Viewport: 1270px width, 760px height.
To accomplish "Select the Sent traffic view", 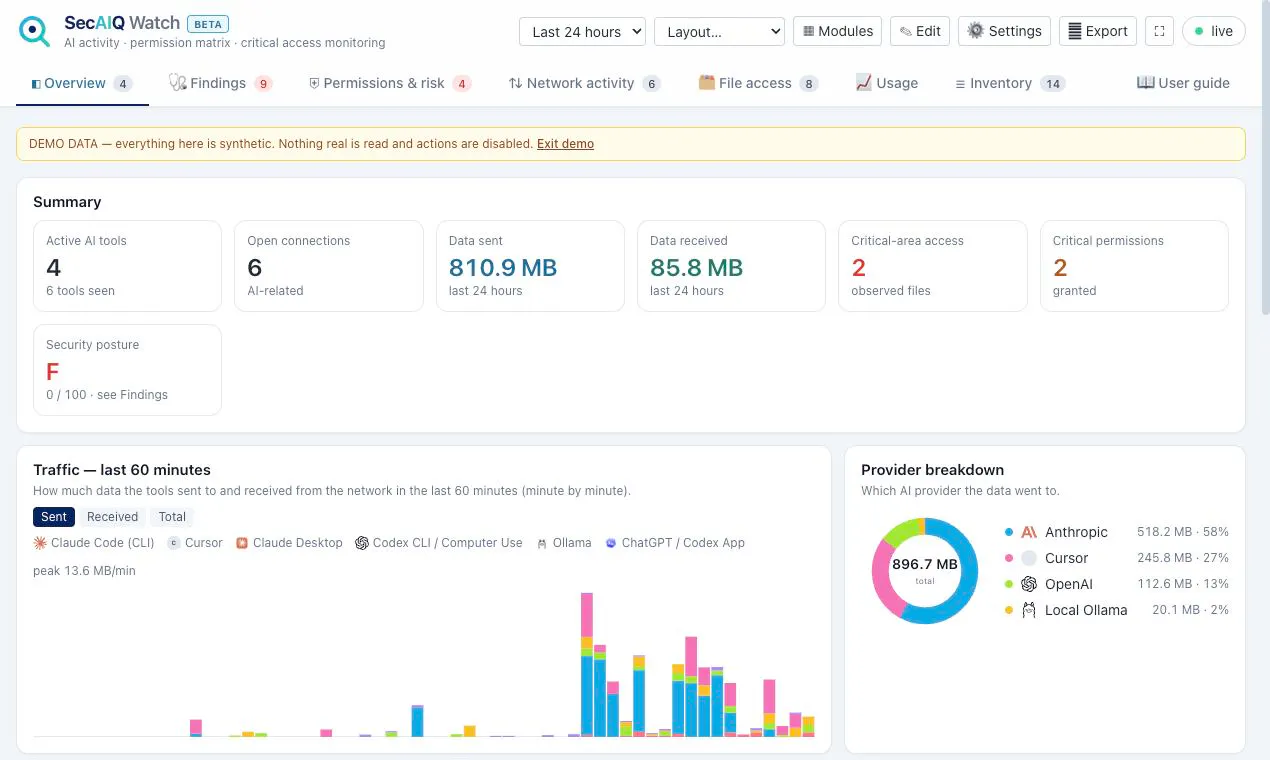I will [x=54, y=517].
